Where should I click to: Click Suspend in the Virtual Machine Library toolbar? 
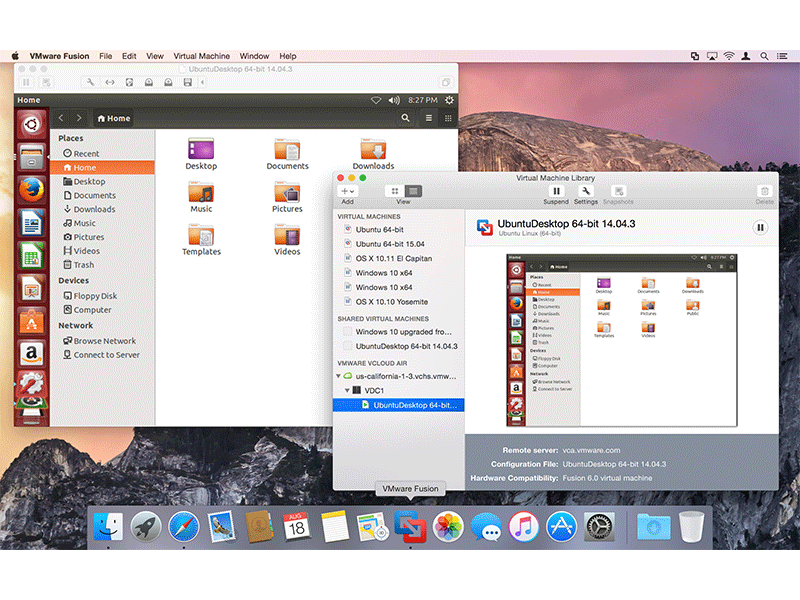tap(556, 191)
